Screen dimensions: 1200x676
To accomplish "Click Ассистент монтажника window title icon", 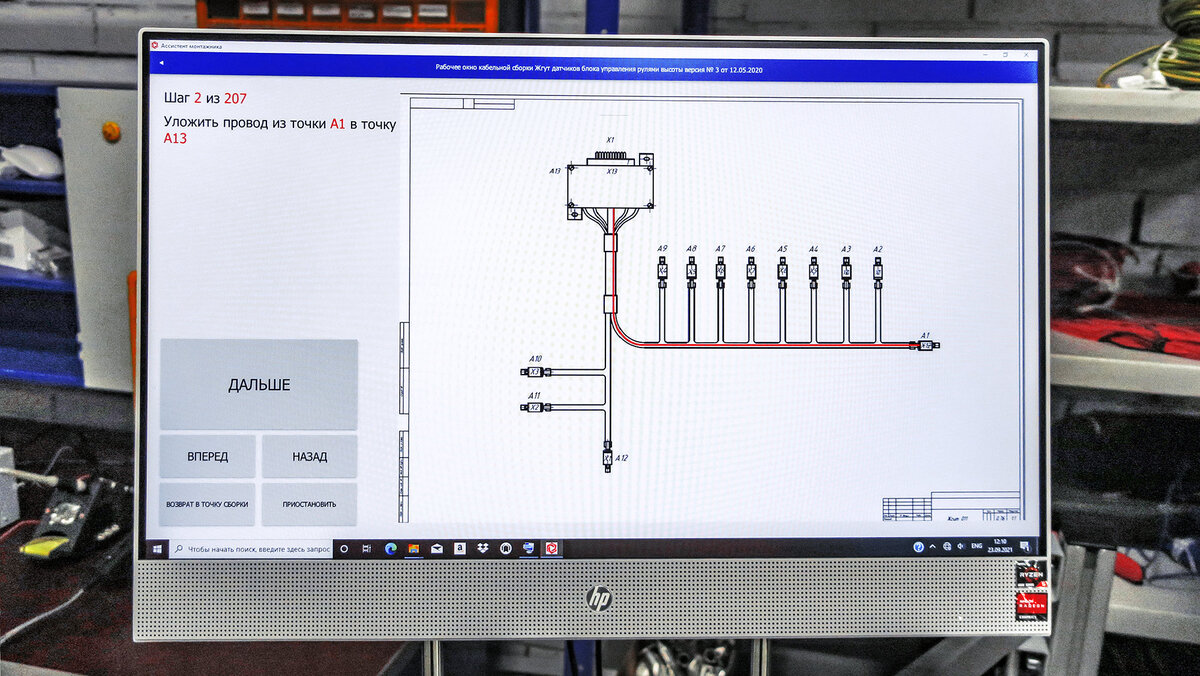I will click(156, 46).
